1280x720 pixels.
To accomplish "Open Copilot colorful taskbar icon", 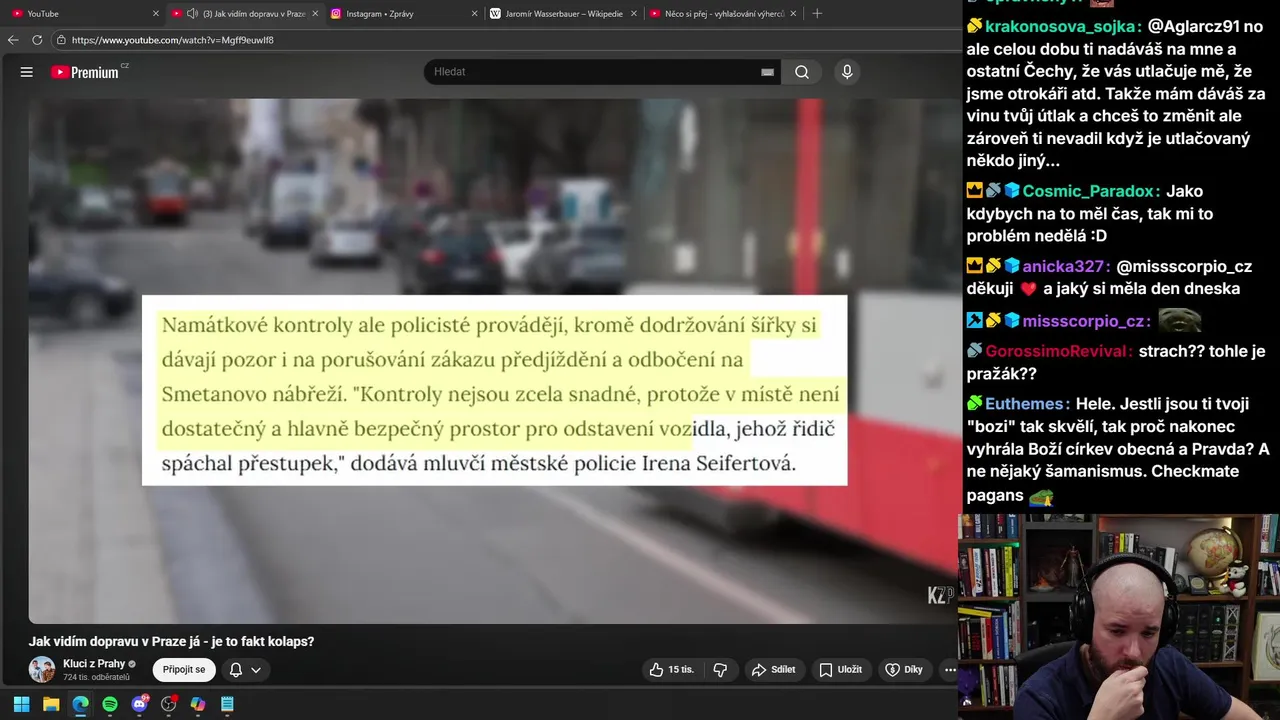I will coord(198,704).
